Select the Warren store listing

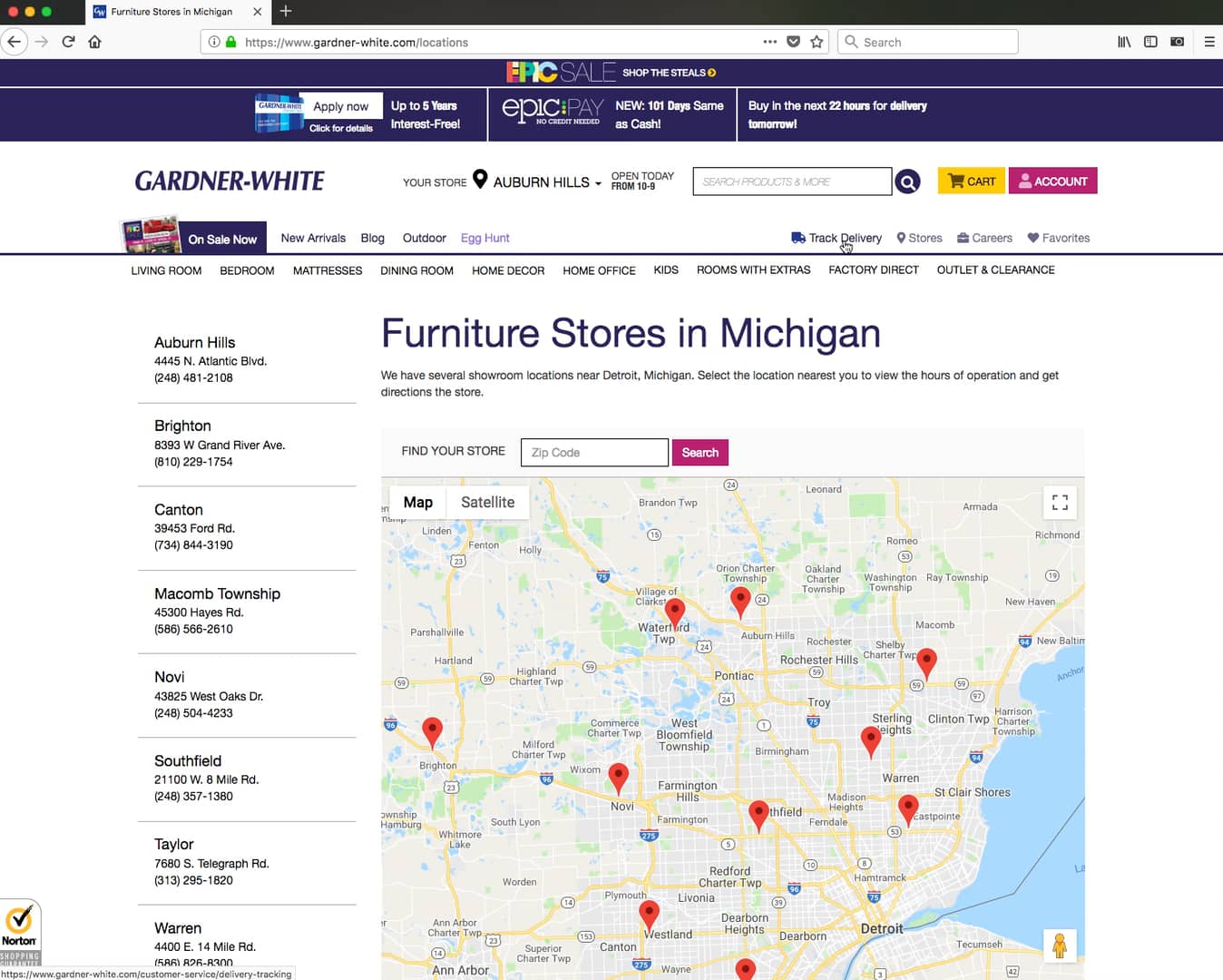(247, 944)
